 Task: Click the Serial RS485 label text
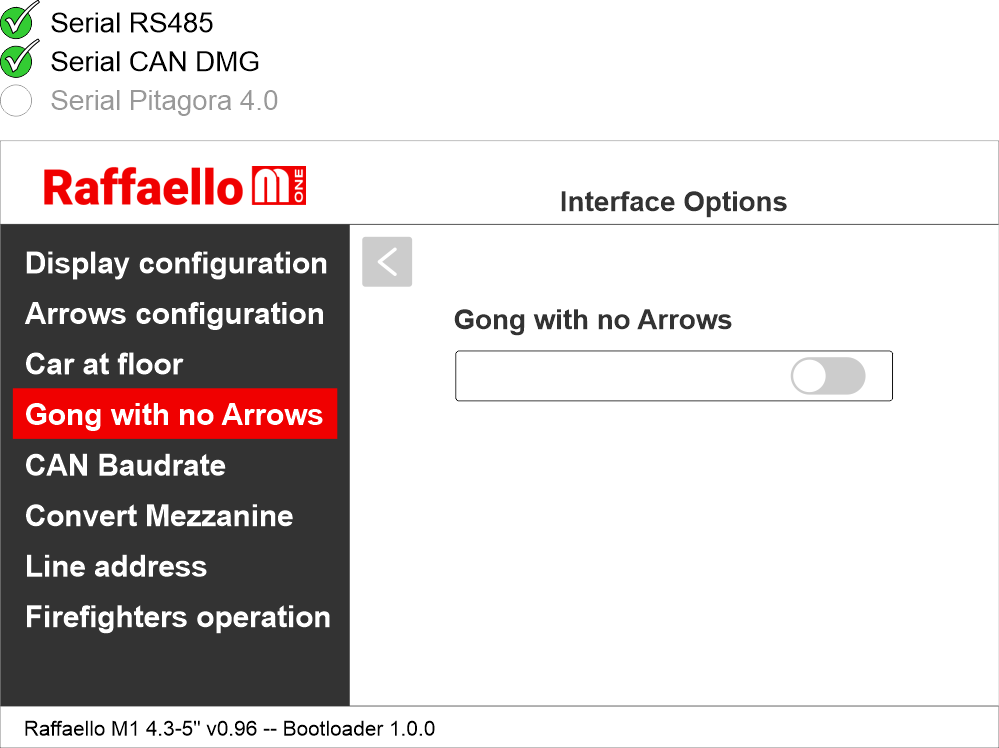132,22
